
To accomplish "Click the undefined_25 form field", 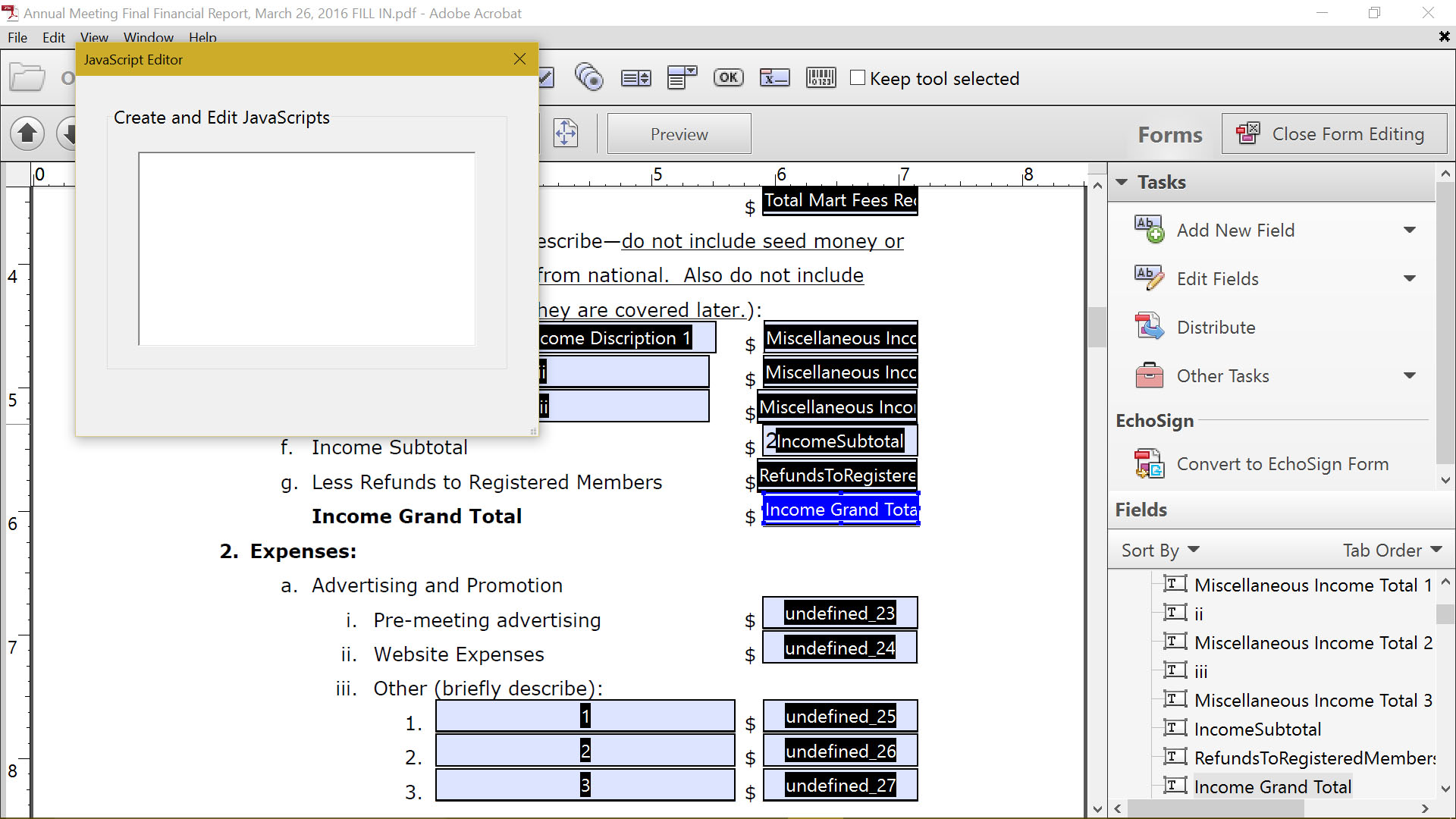I will [839, 716].
